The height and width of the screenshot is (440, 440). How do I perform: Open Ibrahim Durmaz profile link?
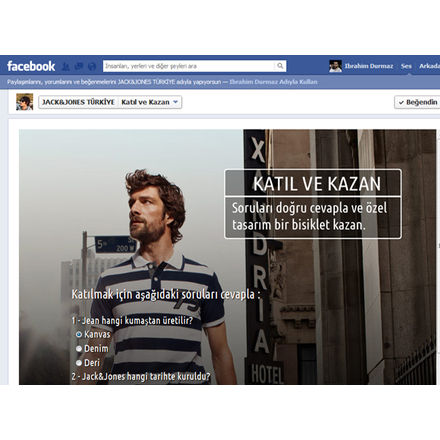coord(369,66)
